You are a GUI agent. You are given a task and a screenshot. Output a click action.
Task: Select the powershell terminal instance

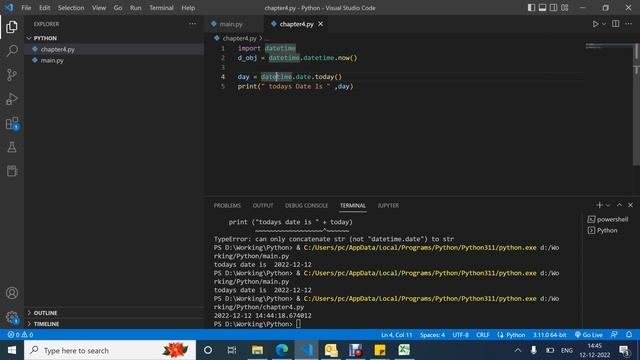tap(608, 219)
